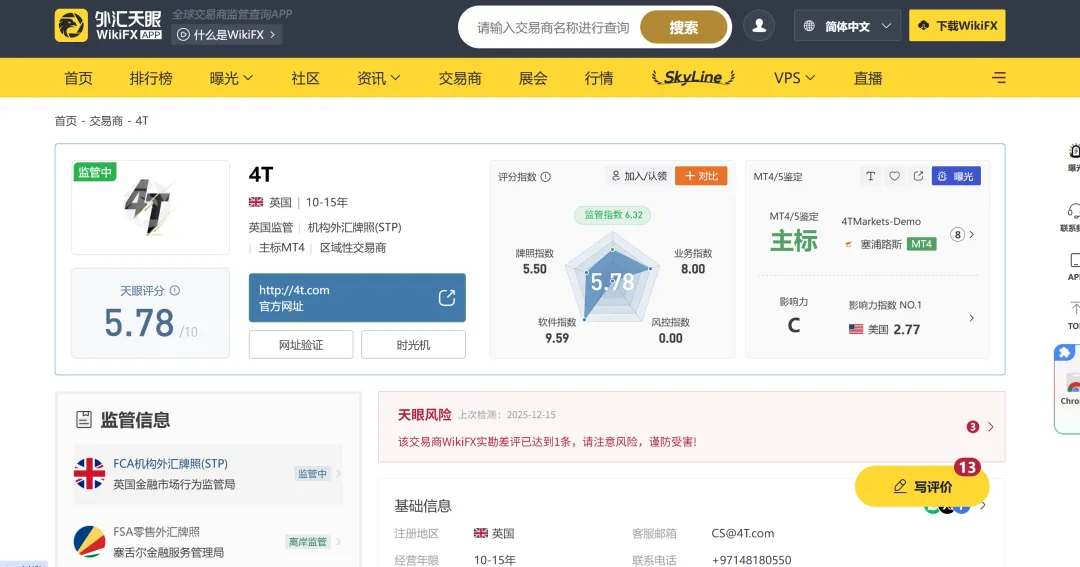The image size is (1080, 567).
Task: Click the heart favorite icon in MT4/5 panel
Action: [x=894, y=176]
